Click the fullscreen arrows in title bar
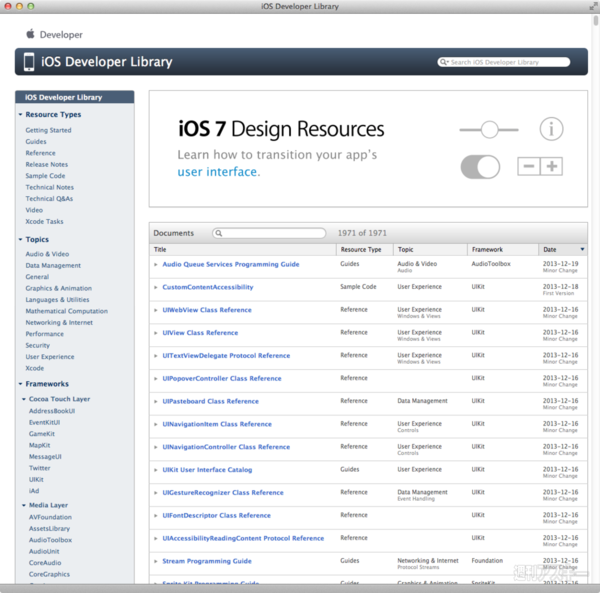Image resolution: width=600 pixels, height=593 pixels. click(x=593, y=6)
